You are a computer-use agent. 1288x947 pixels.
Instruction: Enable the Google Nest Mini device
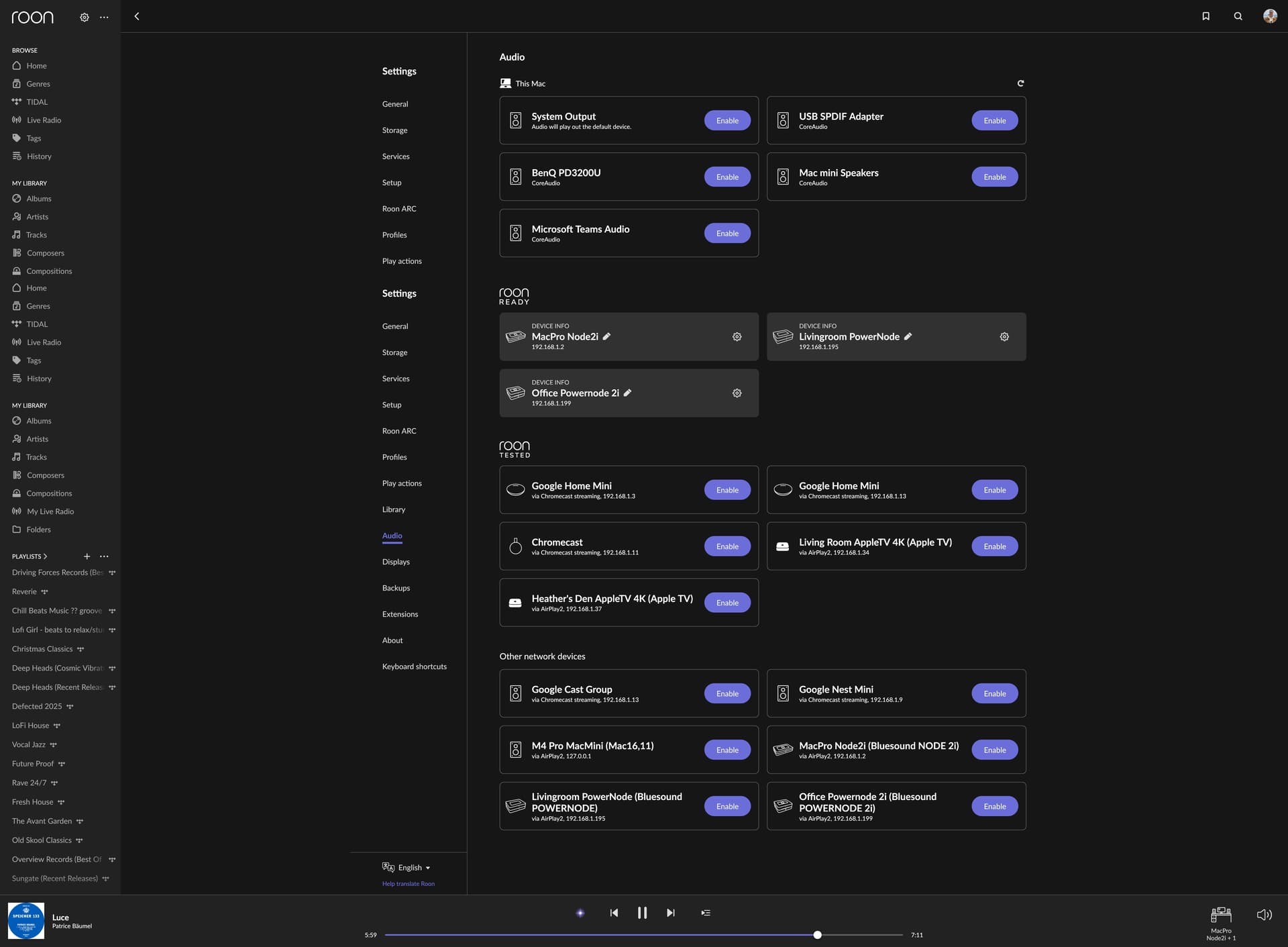click(x=995, y=694)
